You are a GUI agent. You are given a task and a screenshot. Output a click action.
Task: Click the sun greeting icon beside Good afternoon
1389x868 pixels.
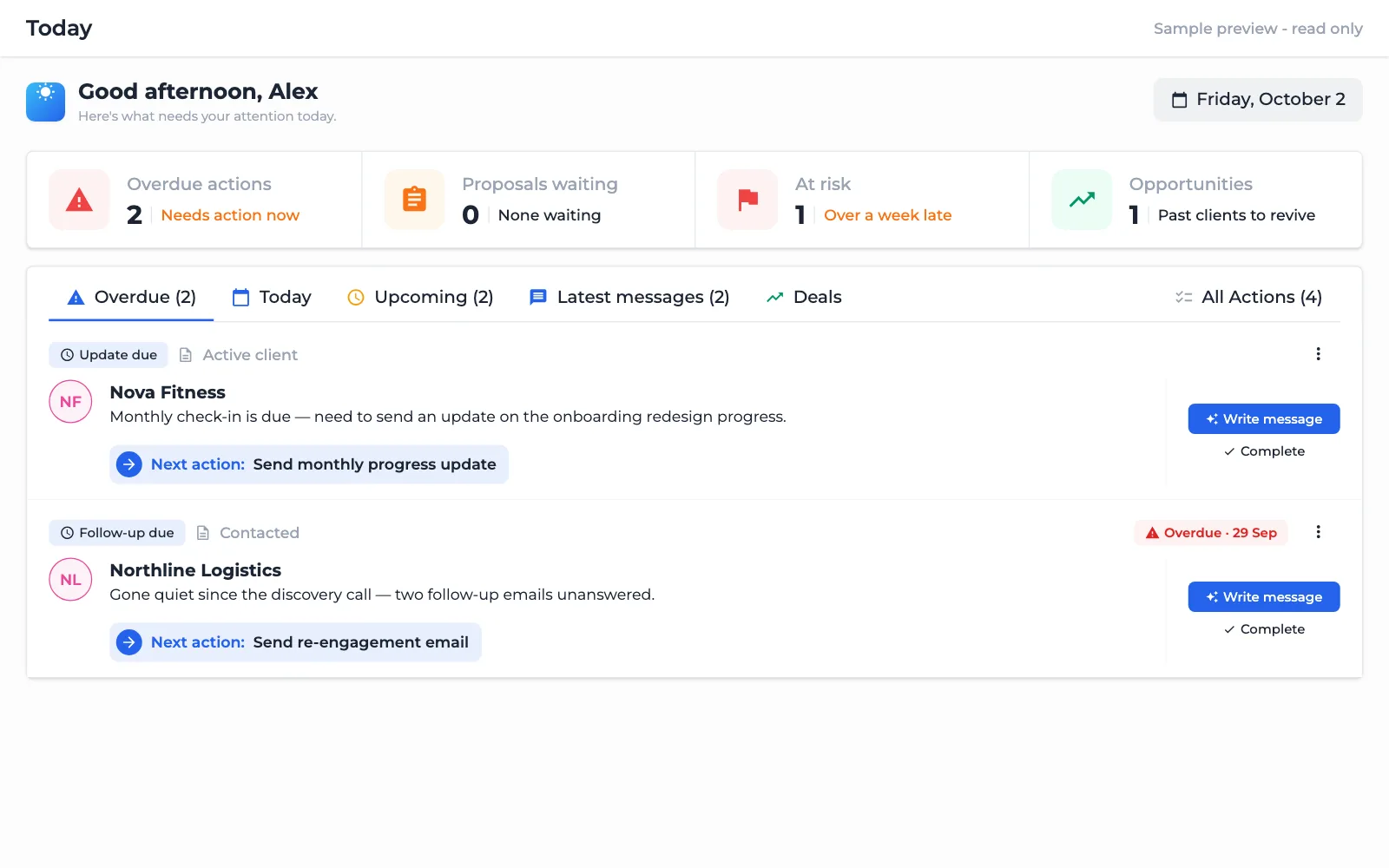click(x=45, y=102)
